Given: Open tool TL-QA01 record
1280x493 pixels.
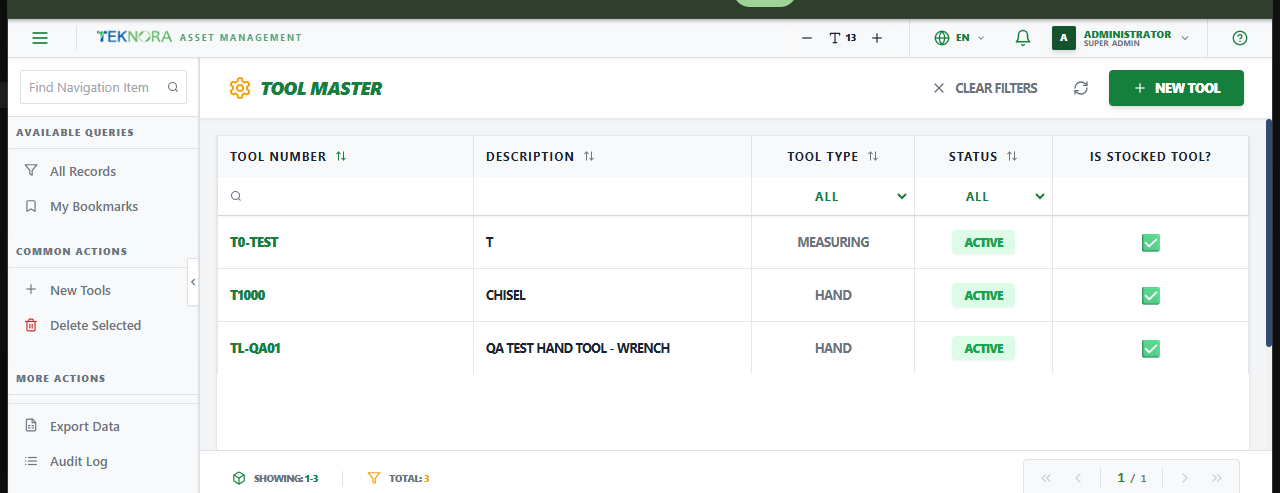Looking at the screenshot, I should 255,348.
